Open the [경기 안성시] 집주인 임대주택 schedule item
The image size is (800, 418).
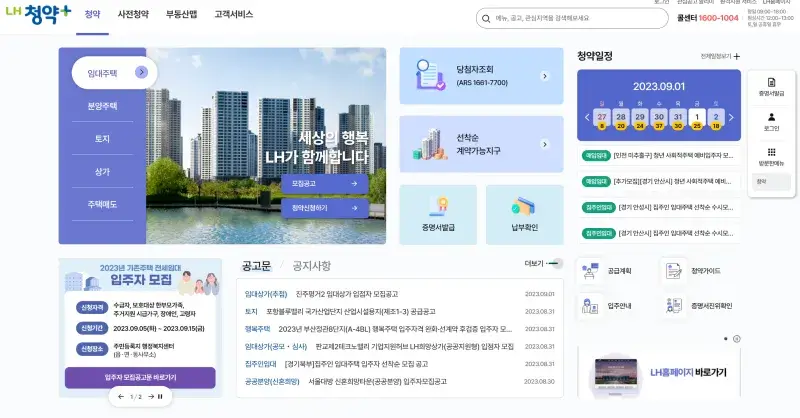tap(659, 207)
